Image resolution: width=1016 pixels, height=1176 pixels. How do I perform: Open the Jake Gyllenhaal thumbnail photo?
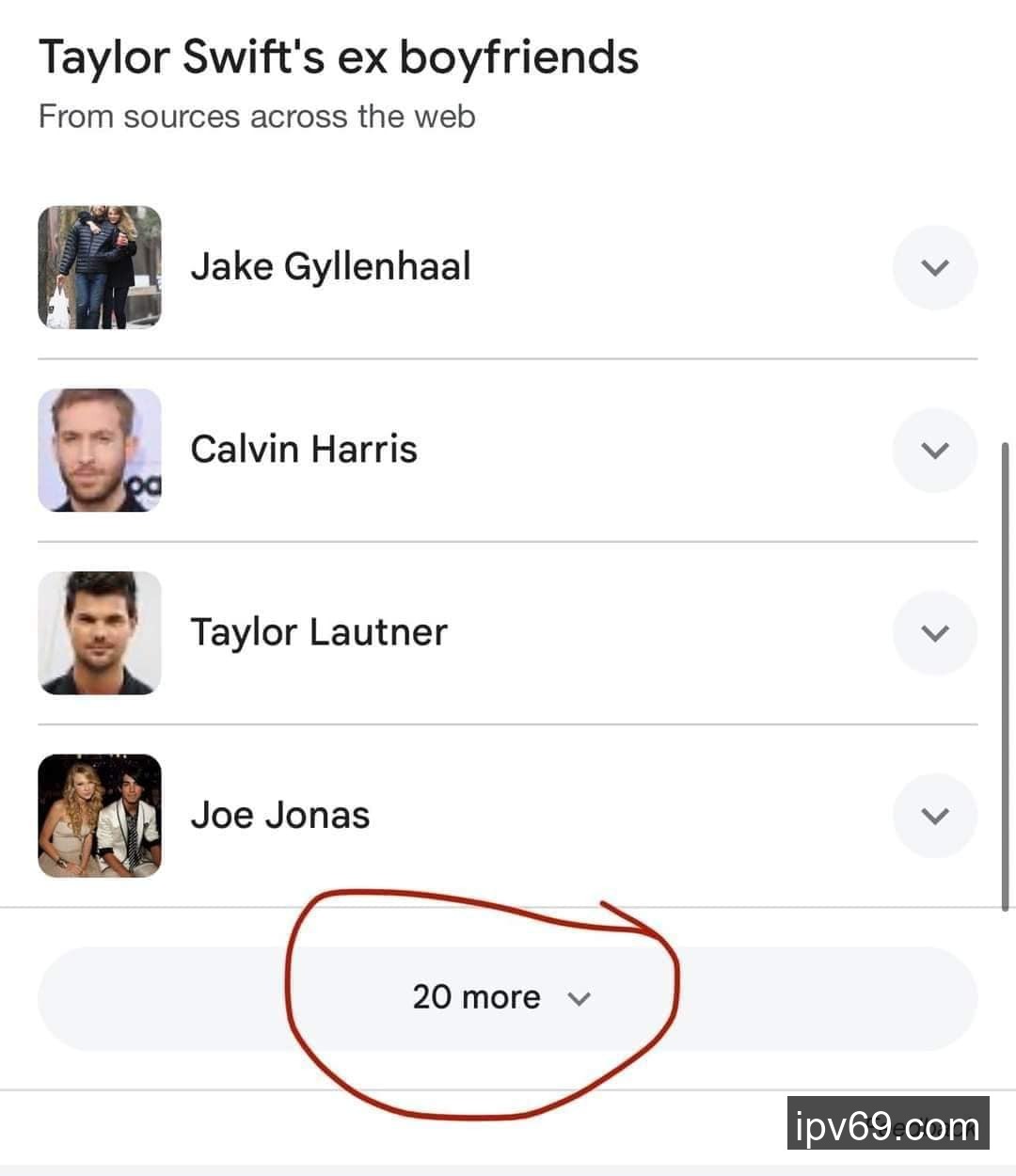click(100, 267)
